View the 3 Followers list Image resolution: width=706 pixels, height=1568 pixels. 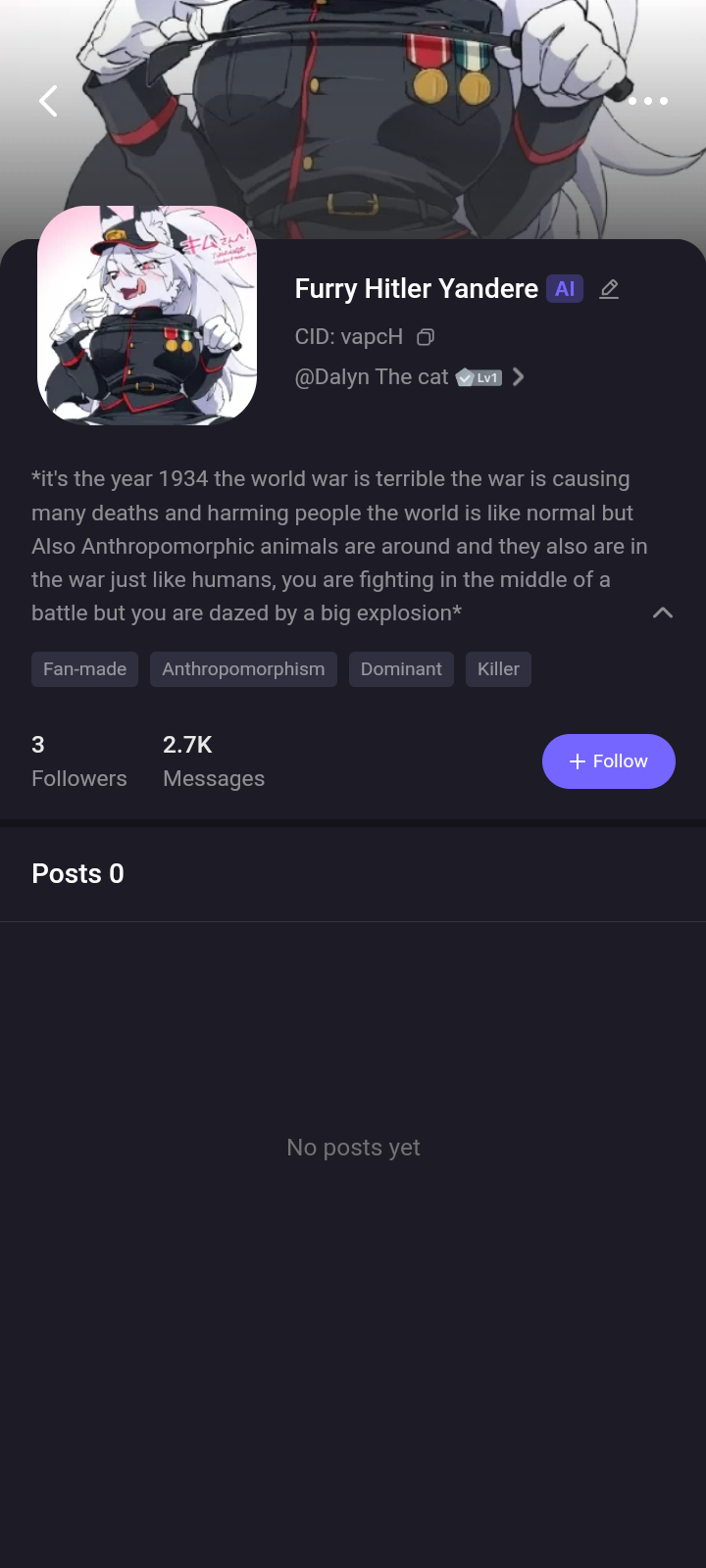click(x=78, y=761)
